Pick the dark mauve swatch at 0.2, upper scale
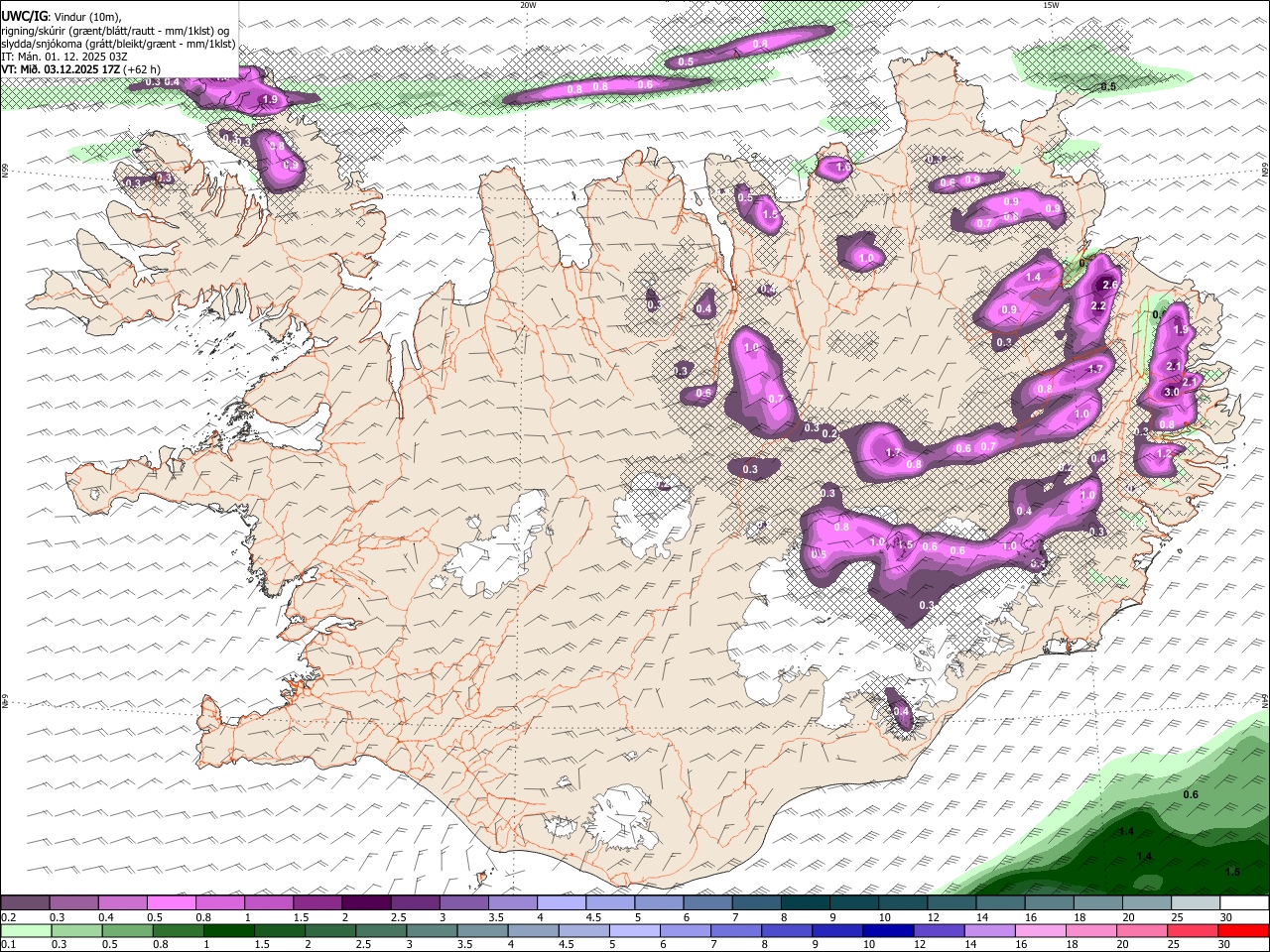 25,903
